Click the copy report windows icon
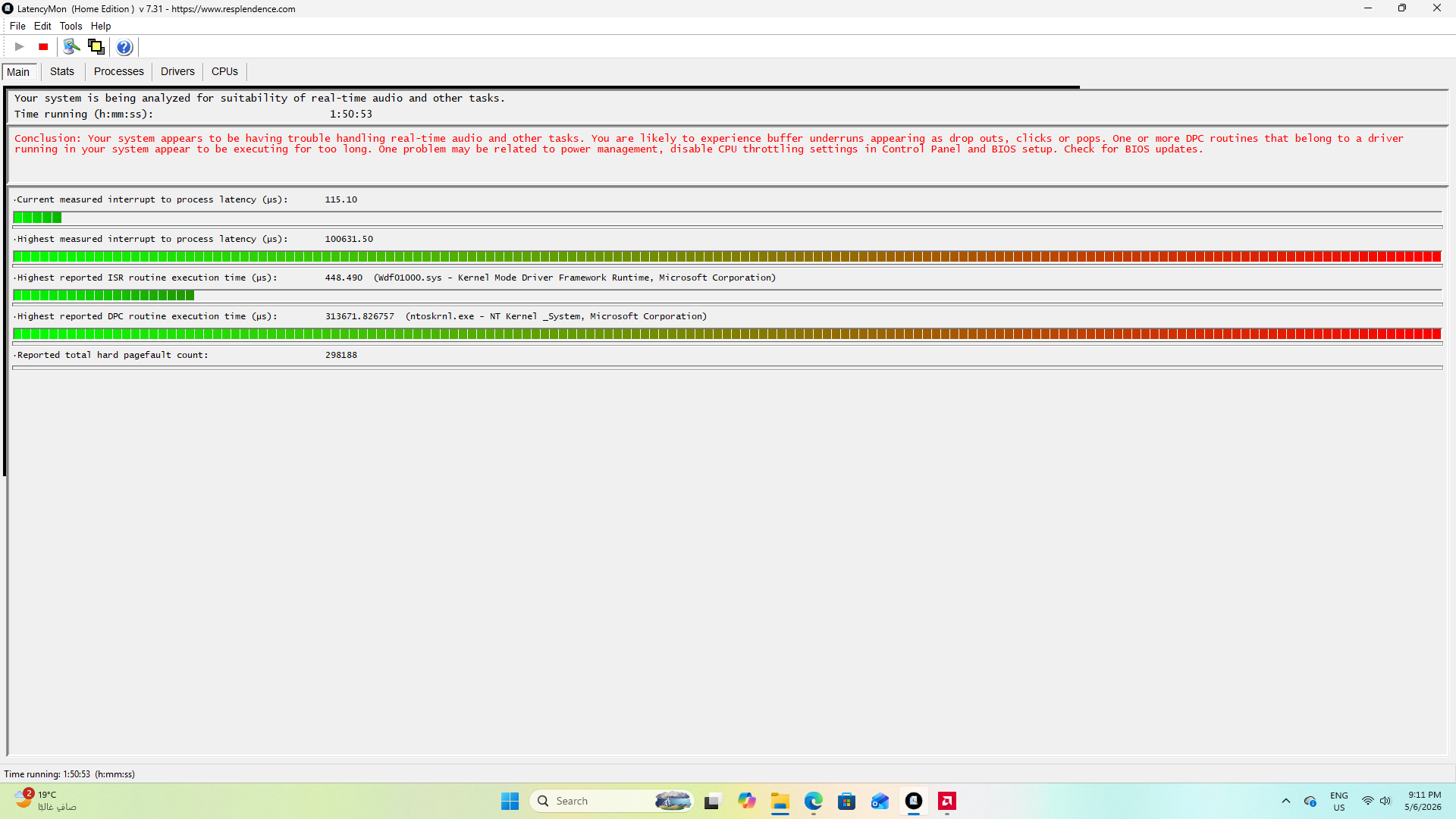 point(96,47)
